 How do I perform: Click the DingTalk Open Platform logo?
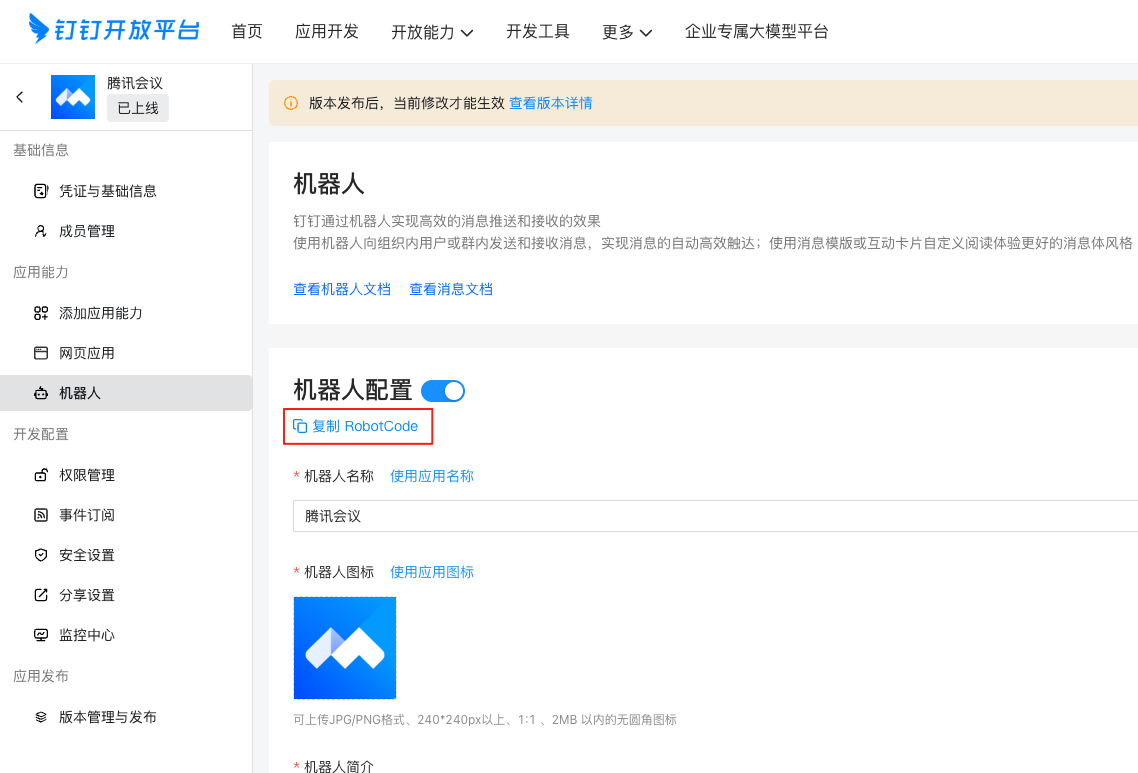point(114,30)
